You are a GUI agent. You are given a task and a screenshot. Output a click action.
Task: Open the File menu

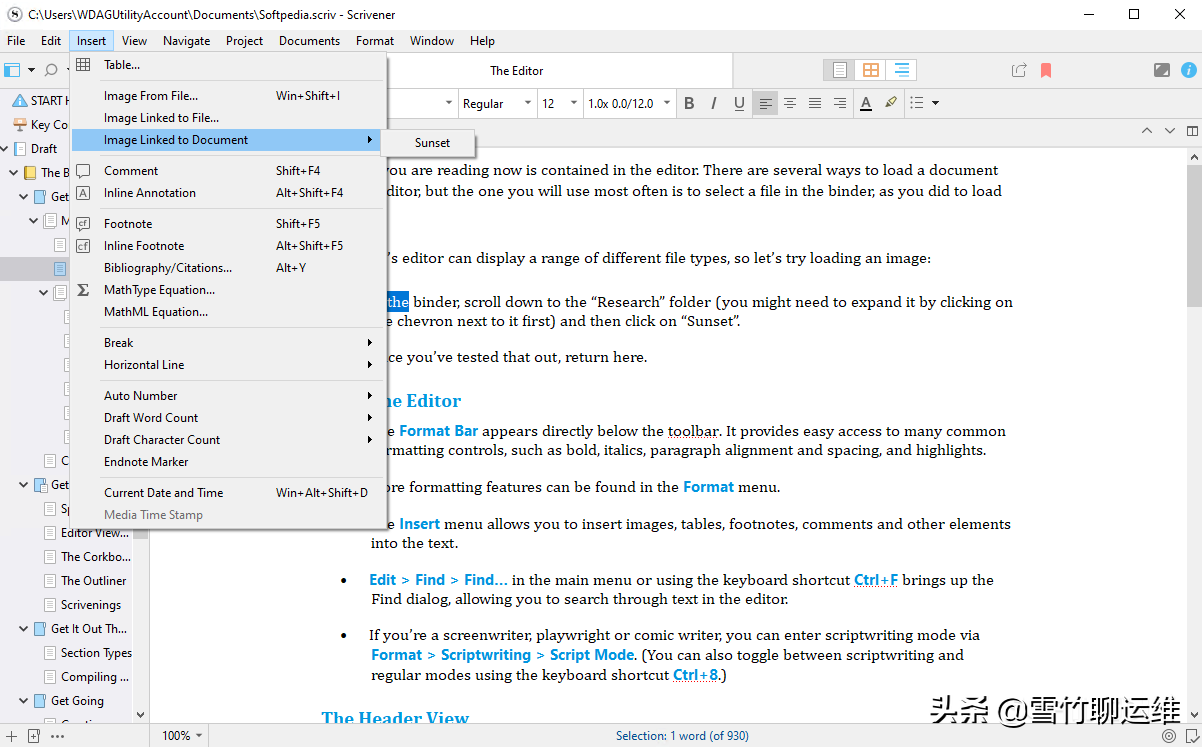point(16,41)
